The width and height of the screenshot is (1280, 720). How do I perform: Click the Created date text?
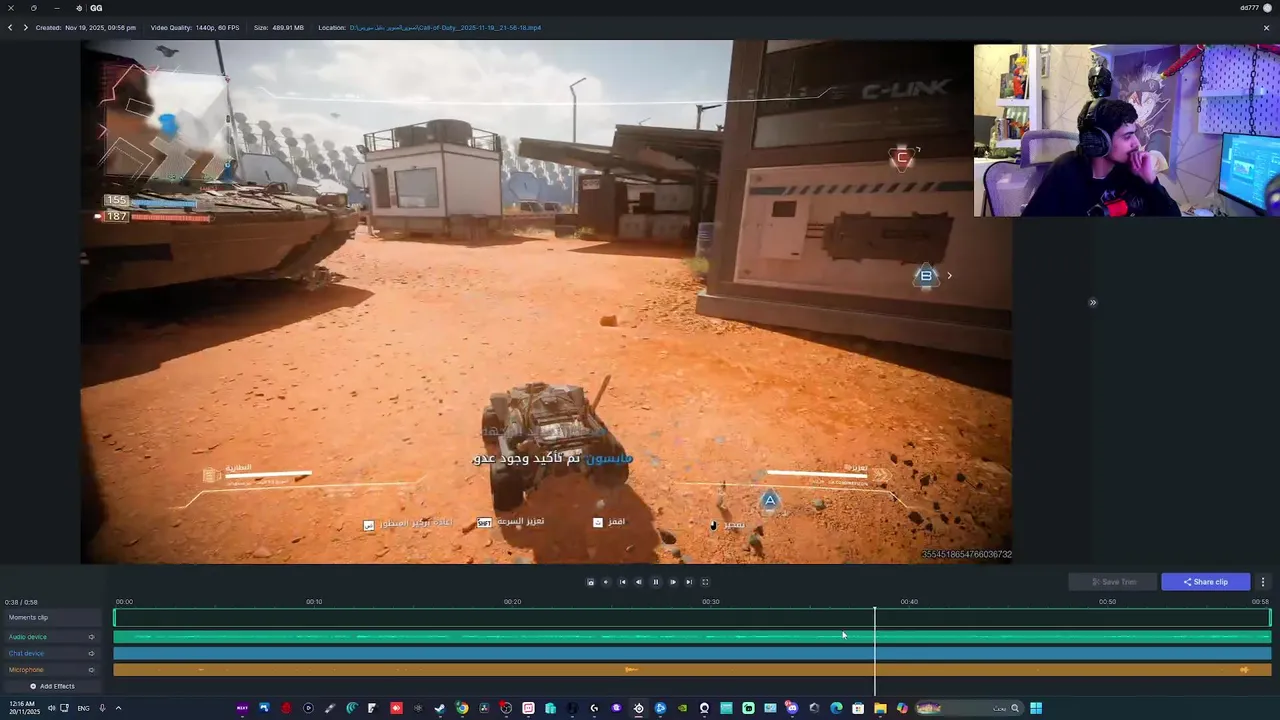coord(86,28)
